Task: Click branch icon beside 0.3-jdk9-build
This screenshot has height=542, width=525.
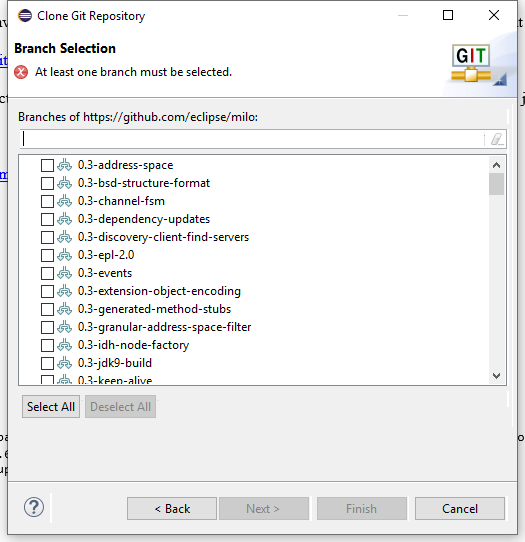Action: (x=65, y=363)
